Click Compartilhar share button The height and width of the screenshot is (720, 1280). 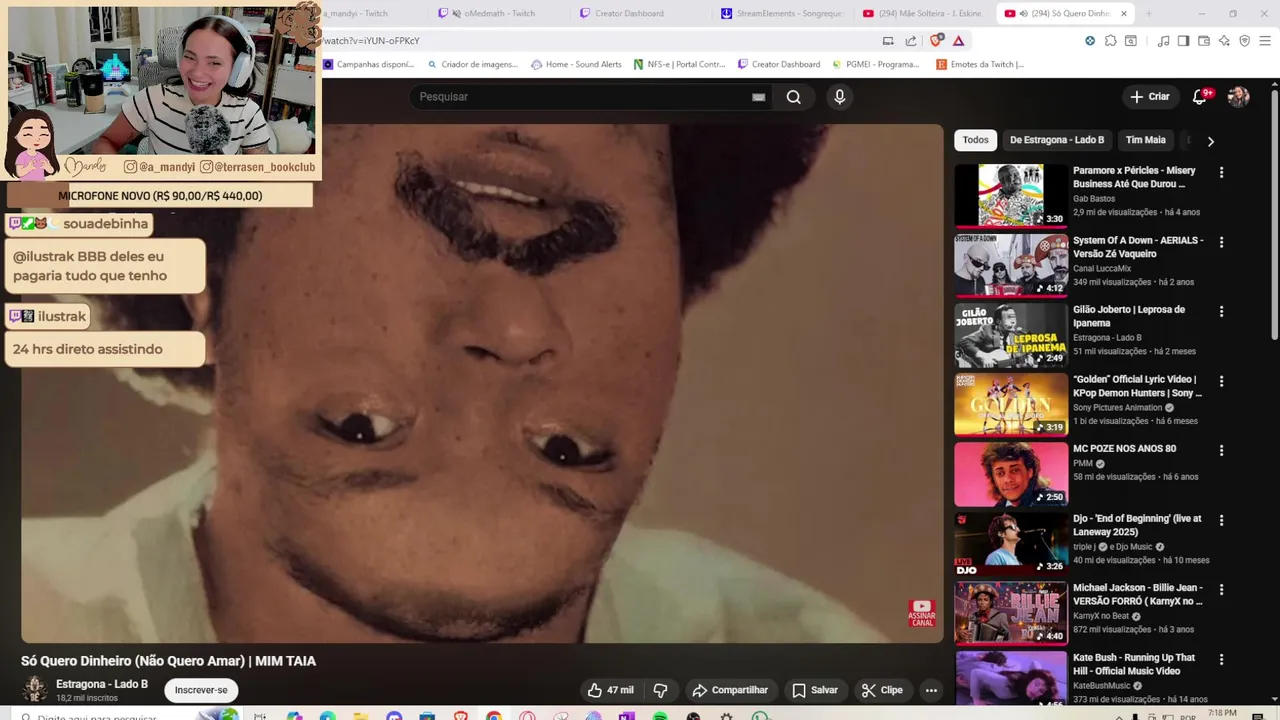click(x=730, y=690)
